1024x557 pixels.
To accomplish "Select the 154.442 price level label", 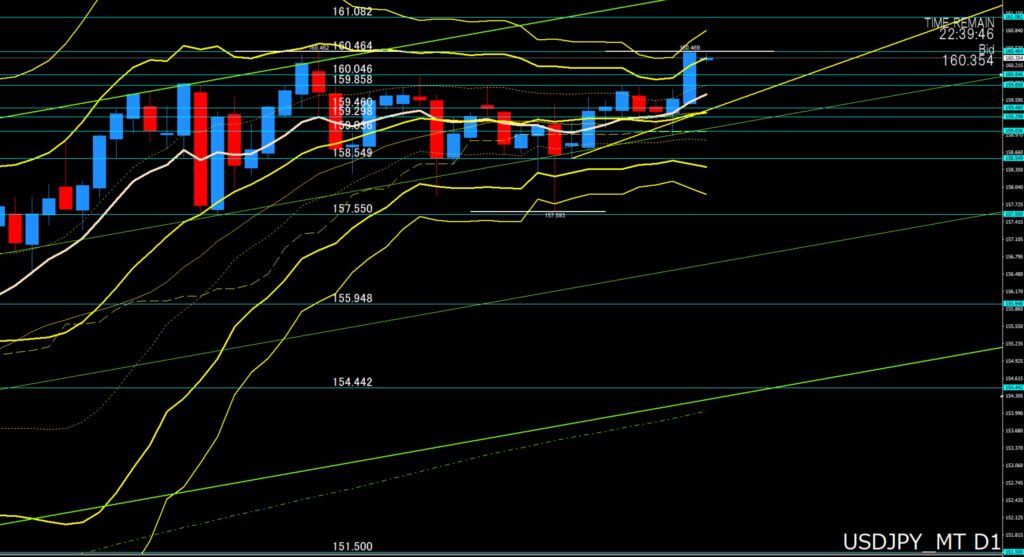I will tap(351, 383).
